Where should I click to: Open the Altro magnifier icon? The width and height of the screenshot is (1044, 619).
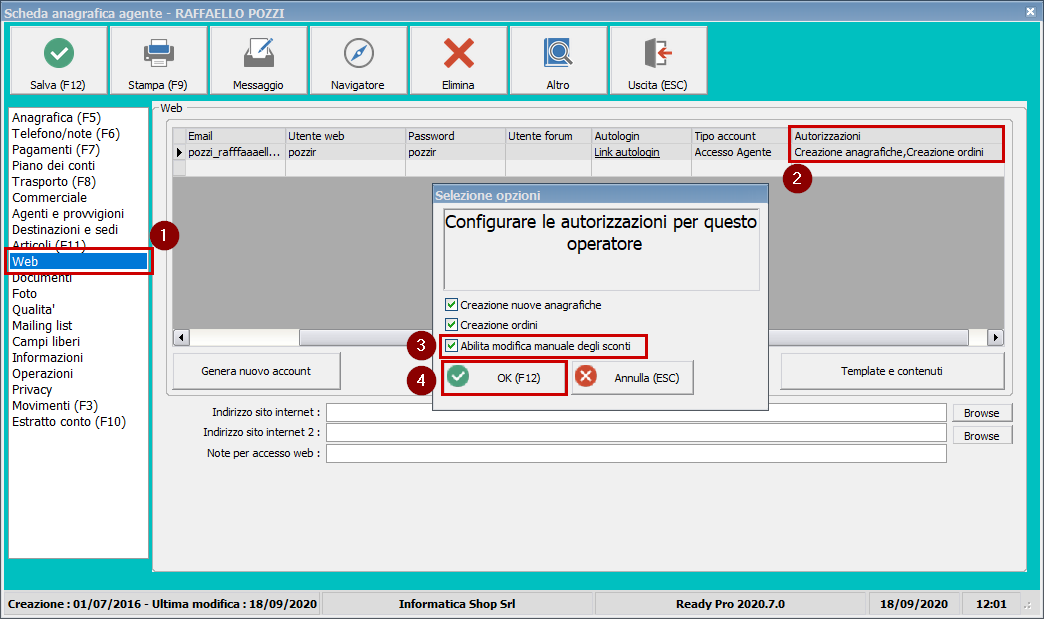pos(558,53)
